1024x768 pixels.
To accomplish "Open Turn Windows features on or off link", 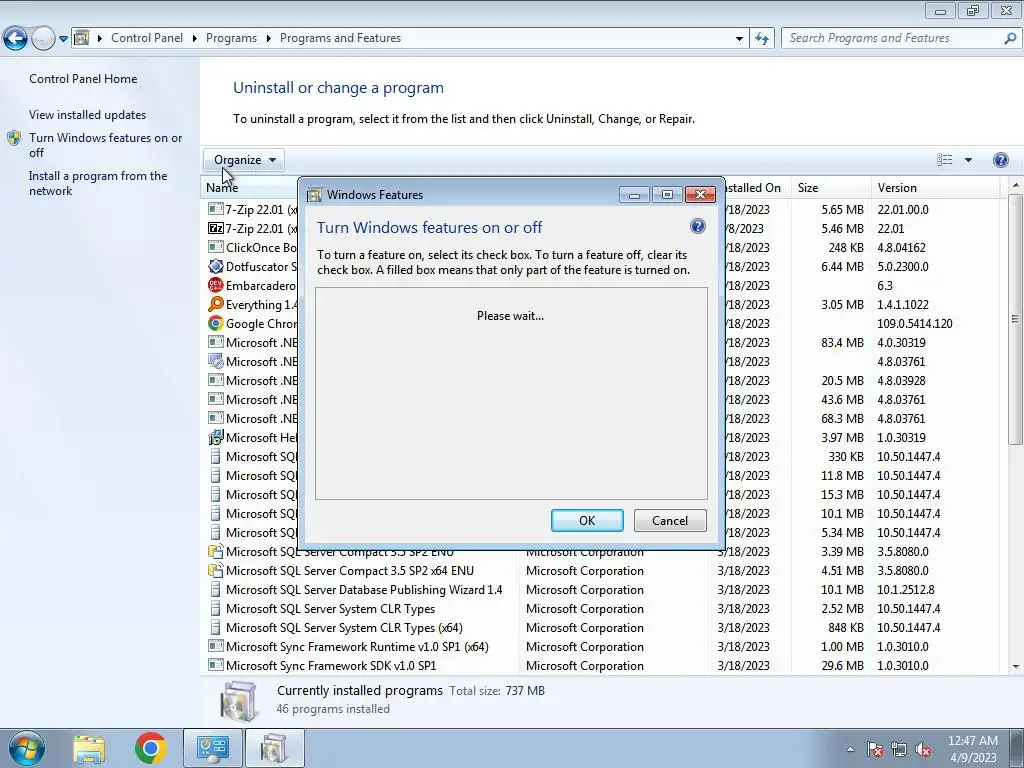I will click(x=105, y=145).
